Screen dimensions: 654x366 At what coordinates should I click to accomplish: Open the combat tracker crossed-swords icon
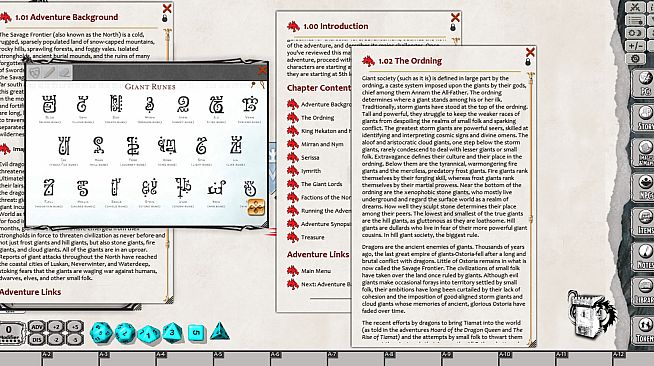(635, 7)
